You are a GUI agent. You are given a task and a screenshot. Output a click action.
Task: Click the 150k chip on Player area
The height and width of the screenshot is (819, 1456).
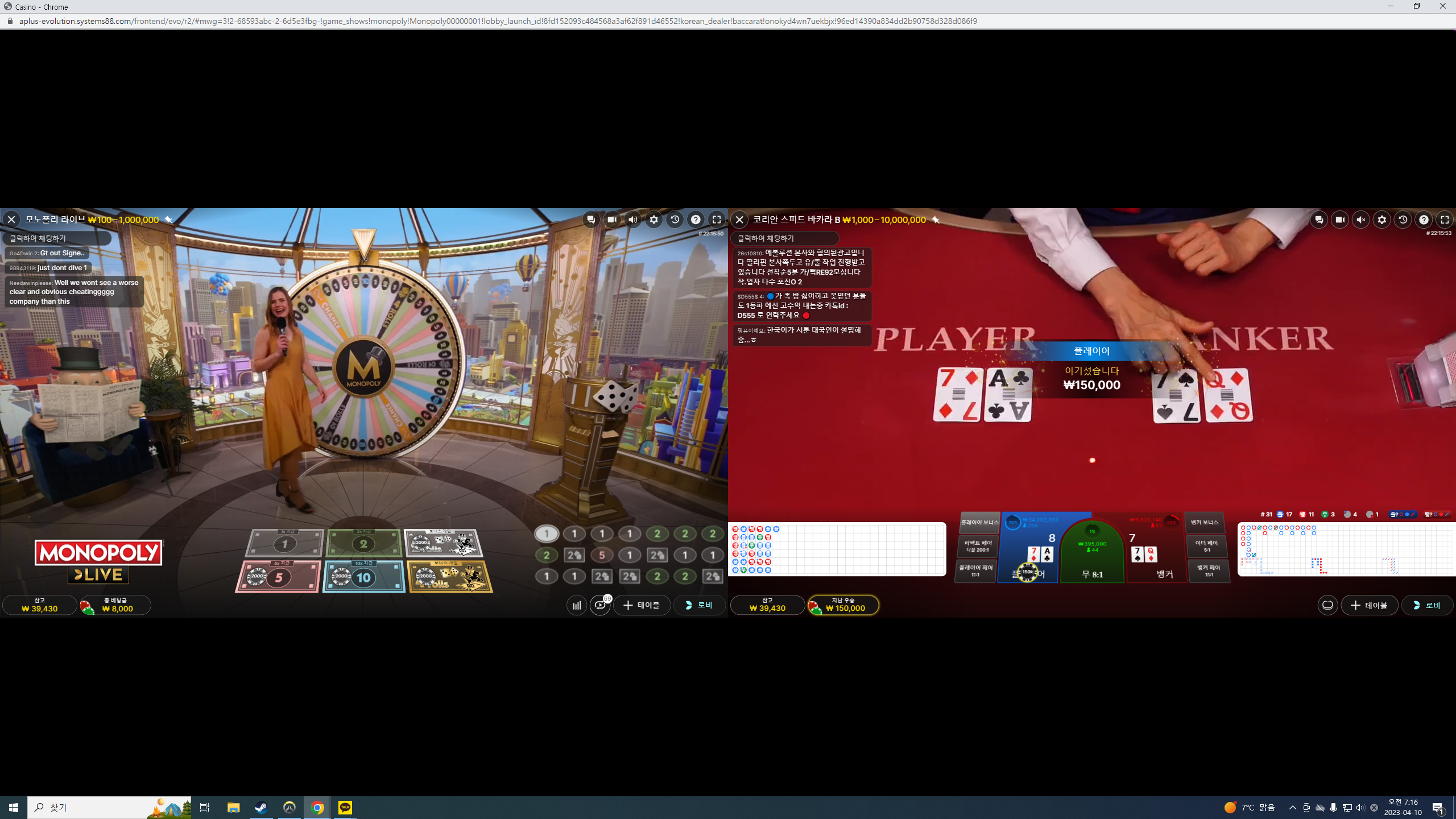(1027, 572)
